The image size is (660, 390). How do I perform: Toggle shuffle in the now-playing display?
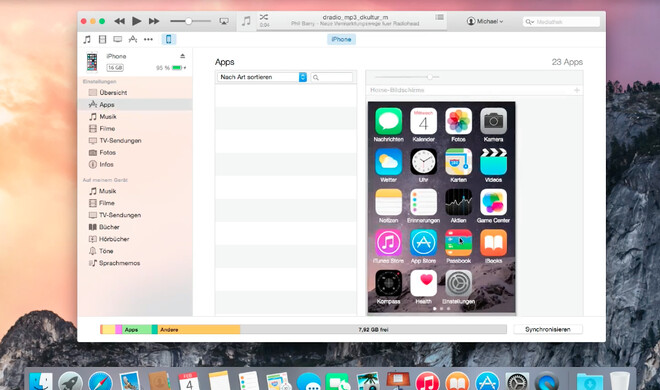(264, 17)
